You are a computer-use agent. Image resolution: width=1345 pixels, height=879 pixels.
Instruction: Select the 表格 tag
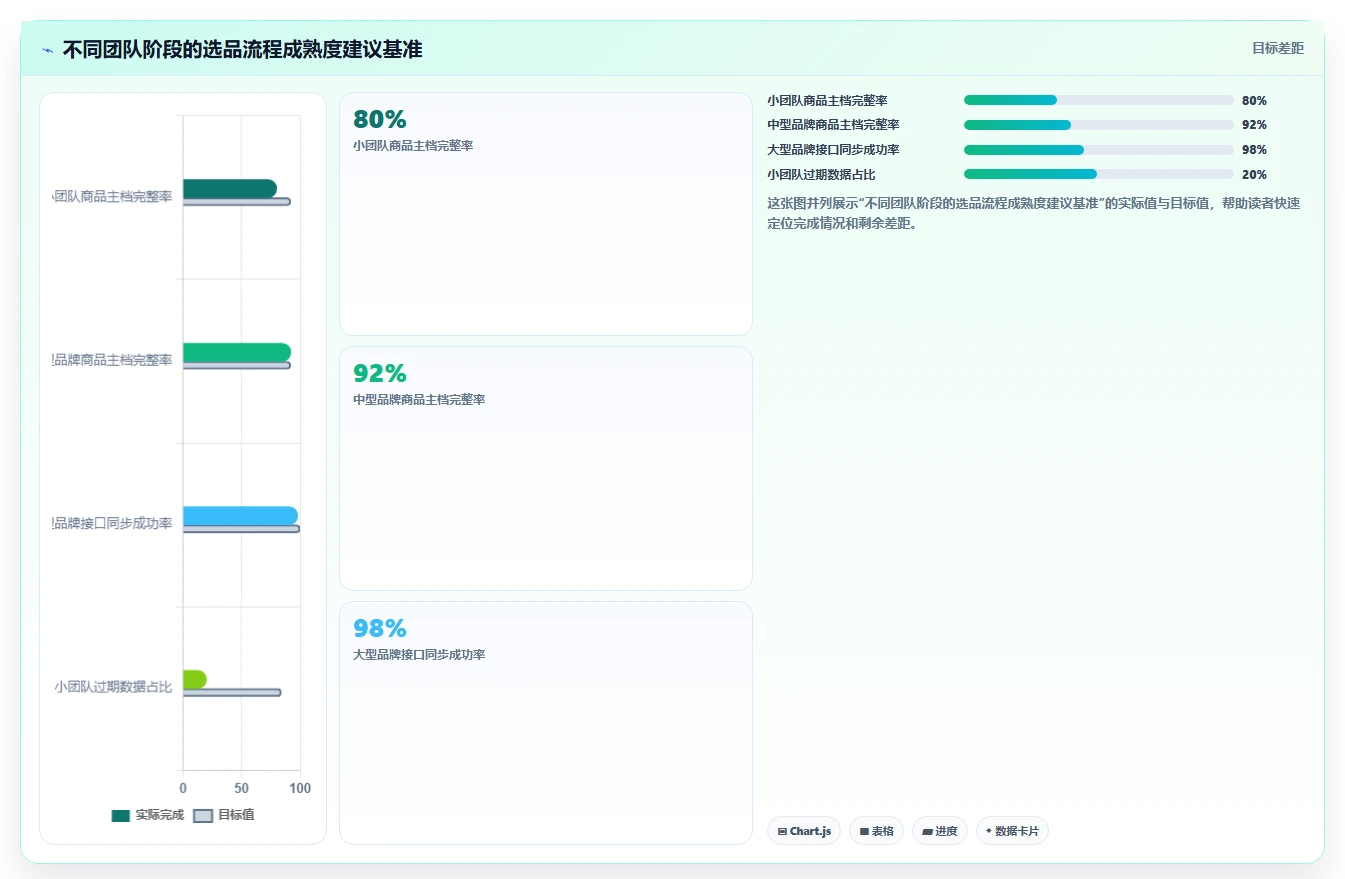(x=876, y=831)
